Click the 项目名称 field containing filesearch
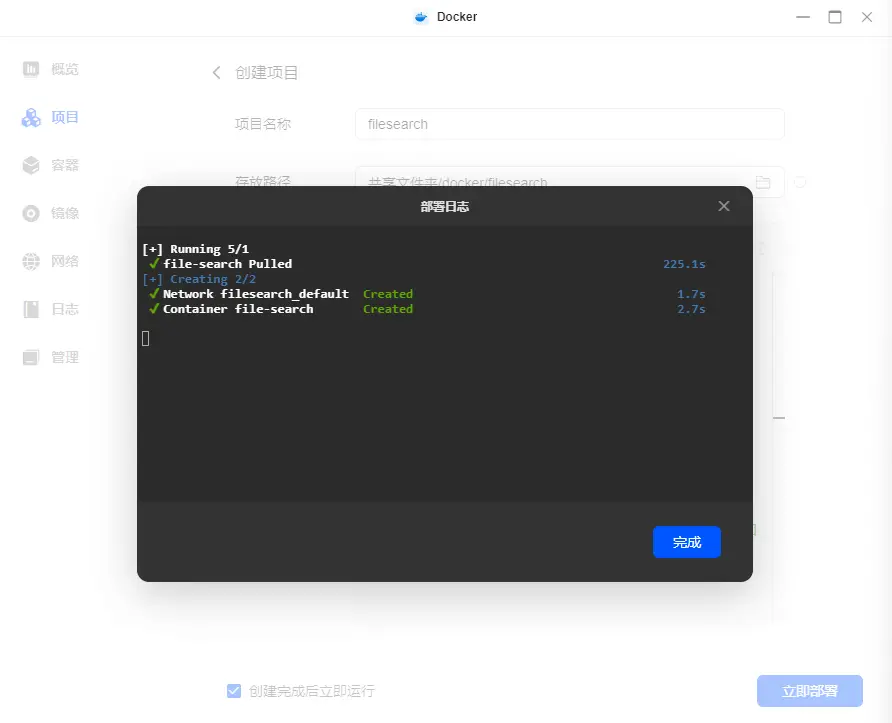The width and height of the screenshot is (892, 723). (569, 124)
